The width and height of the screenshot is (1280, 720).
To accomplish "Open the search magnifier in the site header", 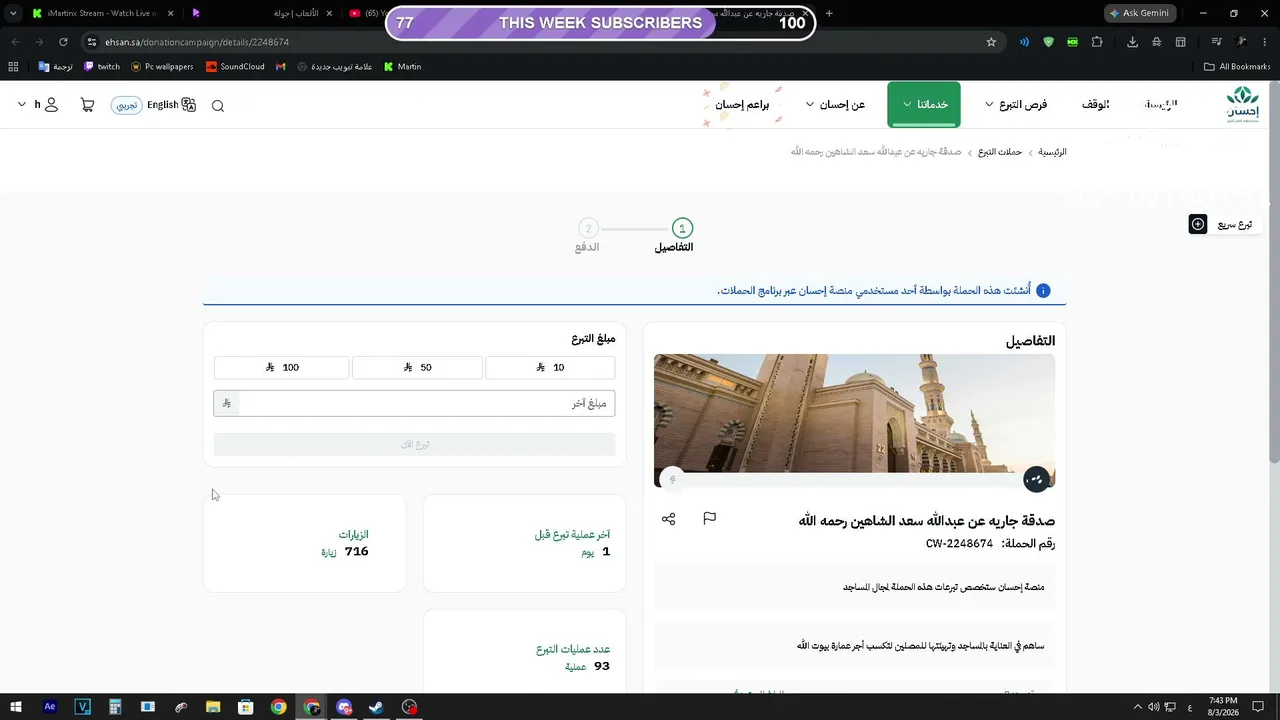I will (x=218, y=106).
